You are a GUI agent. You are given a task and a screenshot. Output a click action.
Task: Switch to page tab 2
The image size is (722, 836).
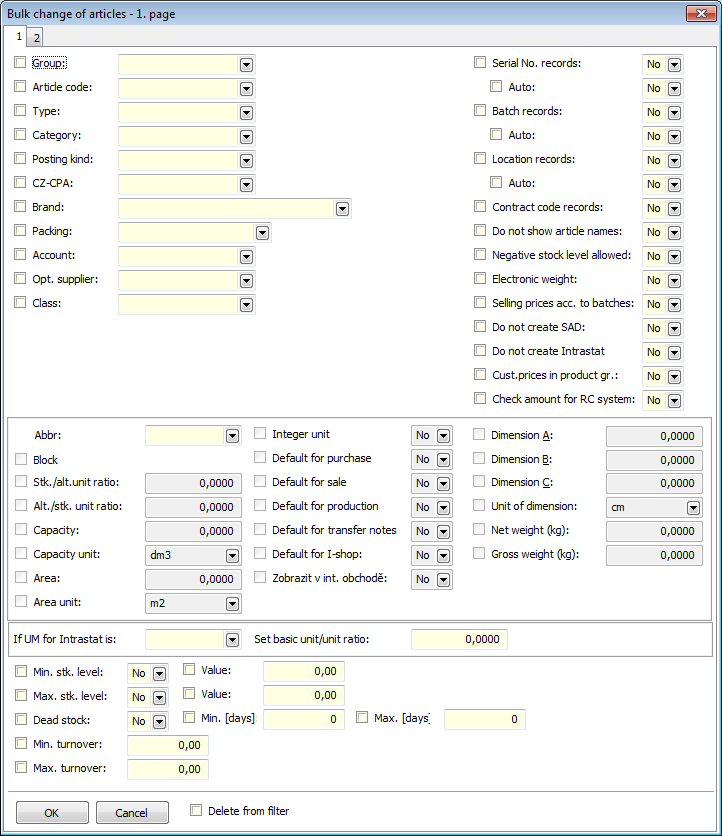[36, 38]
